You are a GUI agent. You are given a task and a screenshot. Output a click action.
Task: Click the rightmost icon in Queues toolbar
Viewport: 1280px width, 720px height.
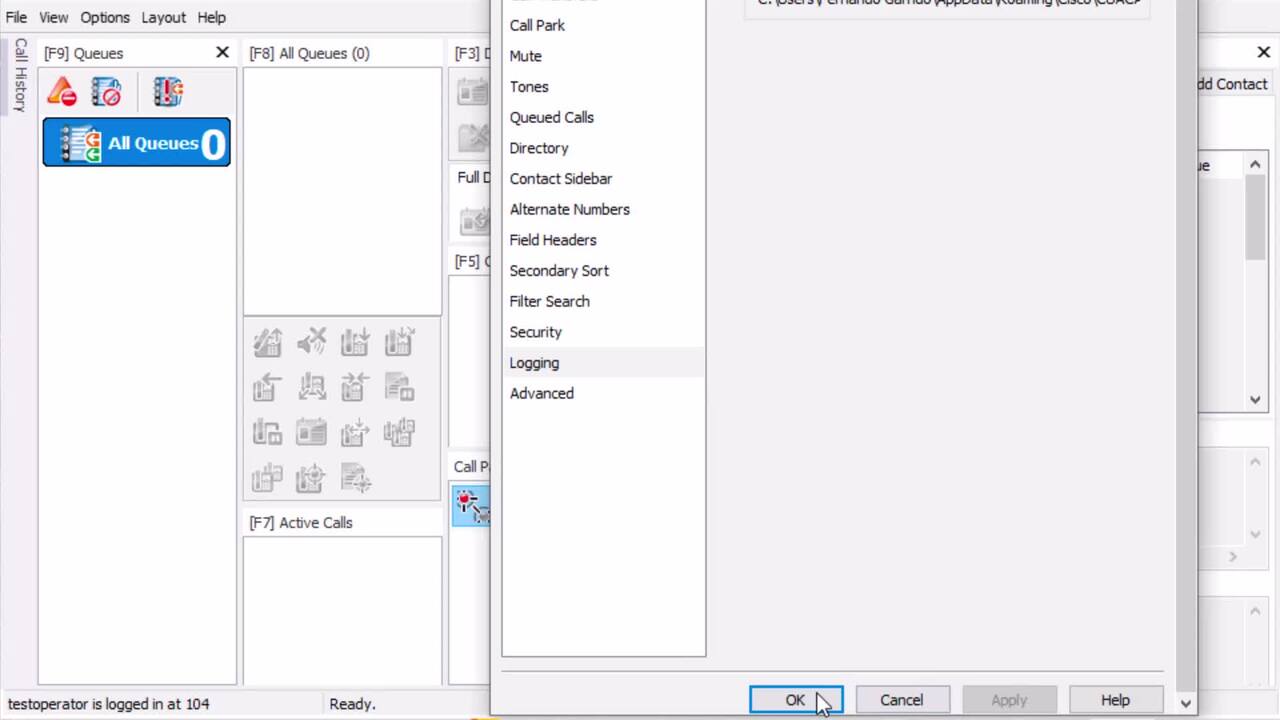(x=168, y=92)
